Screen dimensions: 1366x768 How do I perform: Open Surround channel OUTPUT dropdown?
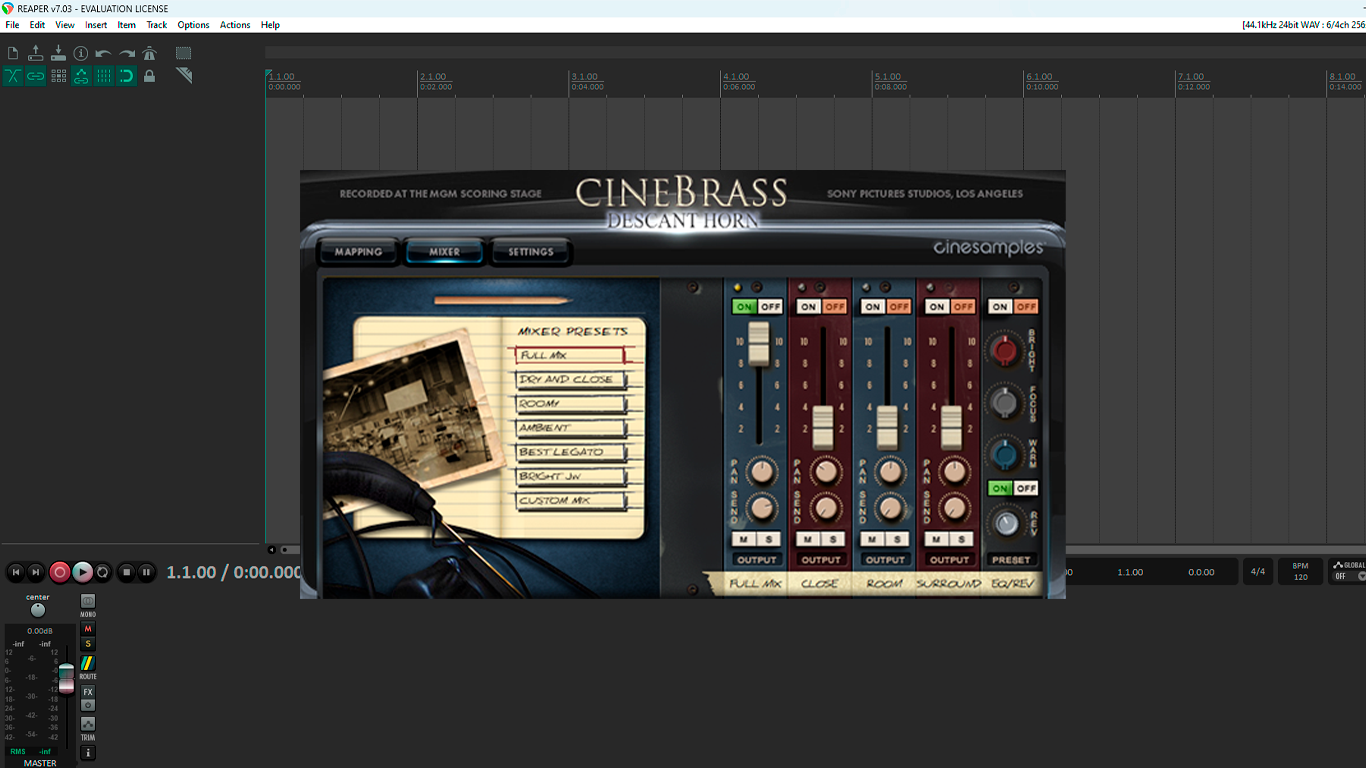(949, 560)
